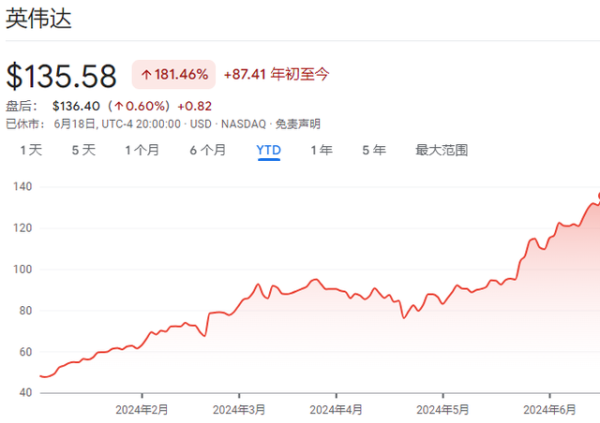Click the latest price dot on chart

click(x=599, y=196)
